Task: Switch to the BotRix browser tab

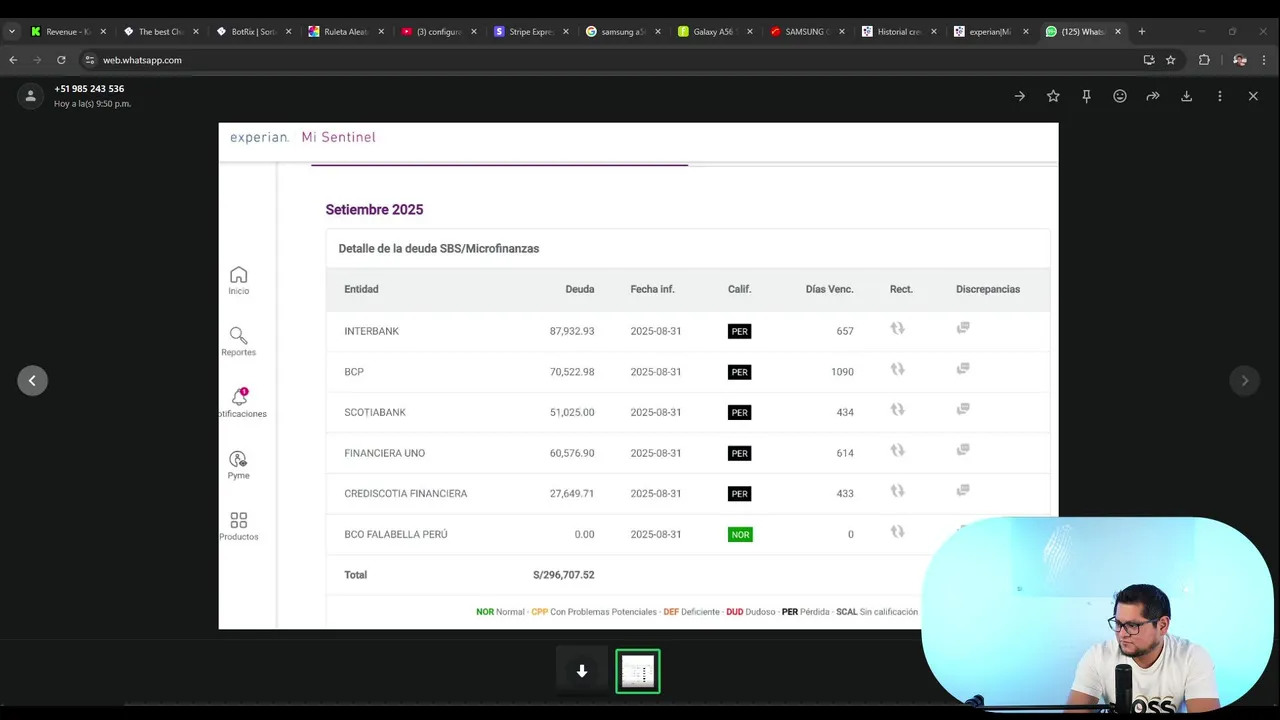Action: click(253, 32)
